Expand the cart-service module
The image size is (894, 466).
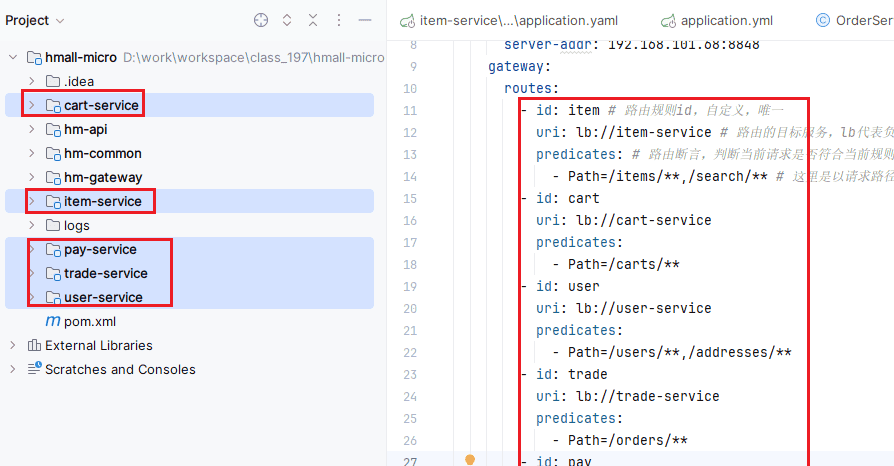[x=31, y=106]
